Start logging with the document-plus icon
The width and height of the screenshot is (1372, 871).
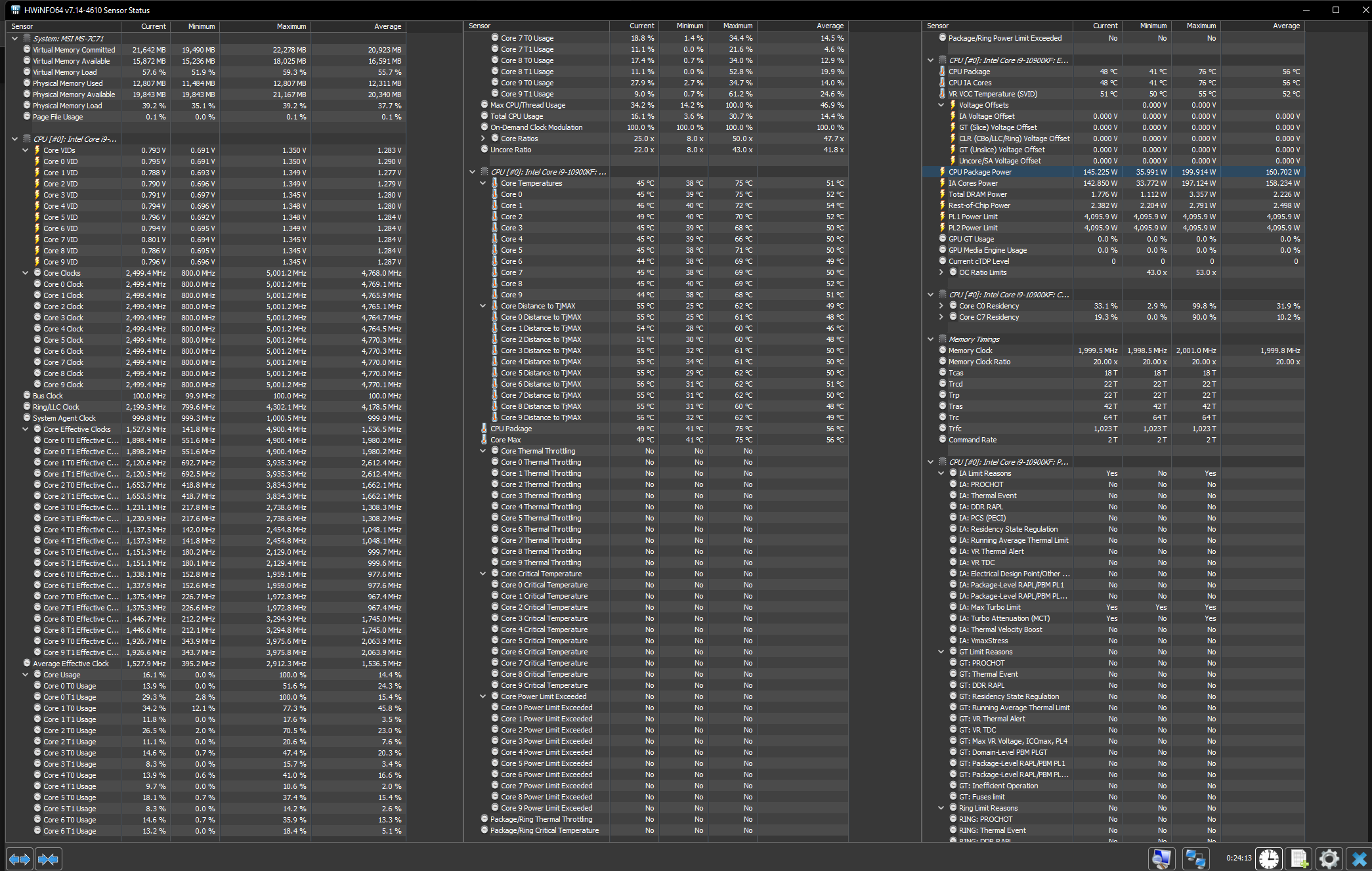(1299, 859)
